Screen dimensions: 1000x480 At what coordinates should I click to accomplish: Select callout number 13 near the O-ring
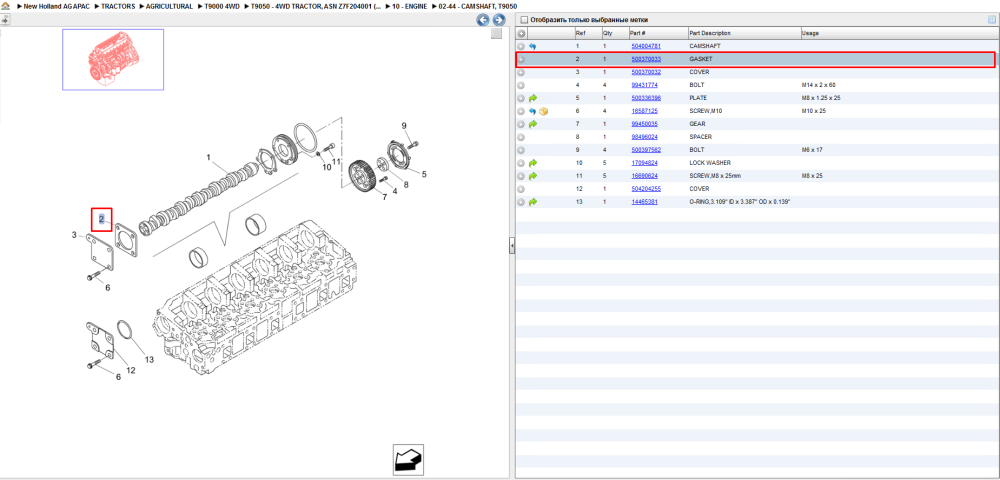coord(149,360)
